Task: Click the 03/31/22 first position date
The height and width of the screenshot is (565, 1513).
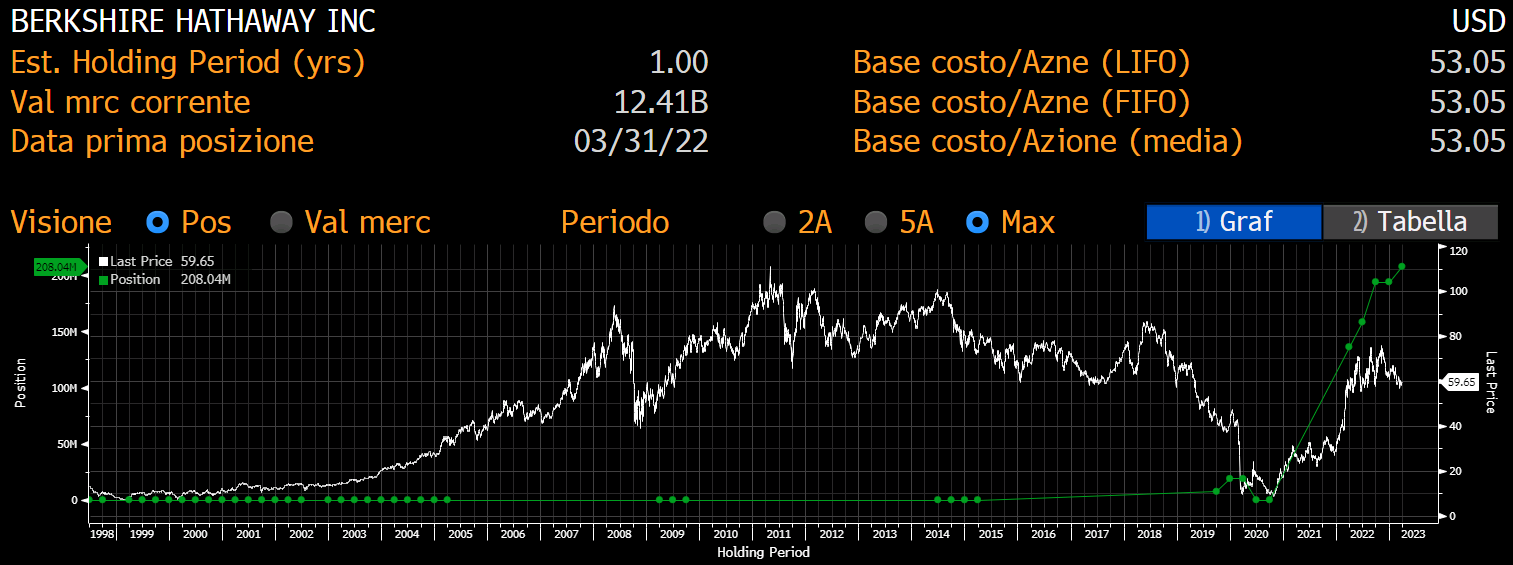Action: pyautogui.click(x=641, y=141)
